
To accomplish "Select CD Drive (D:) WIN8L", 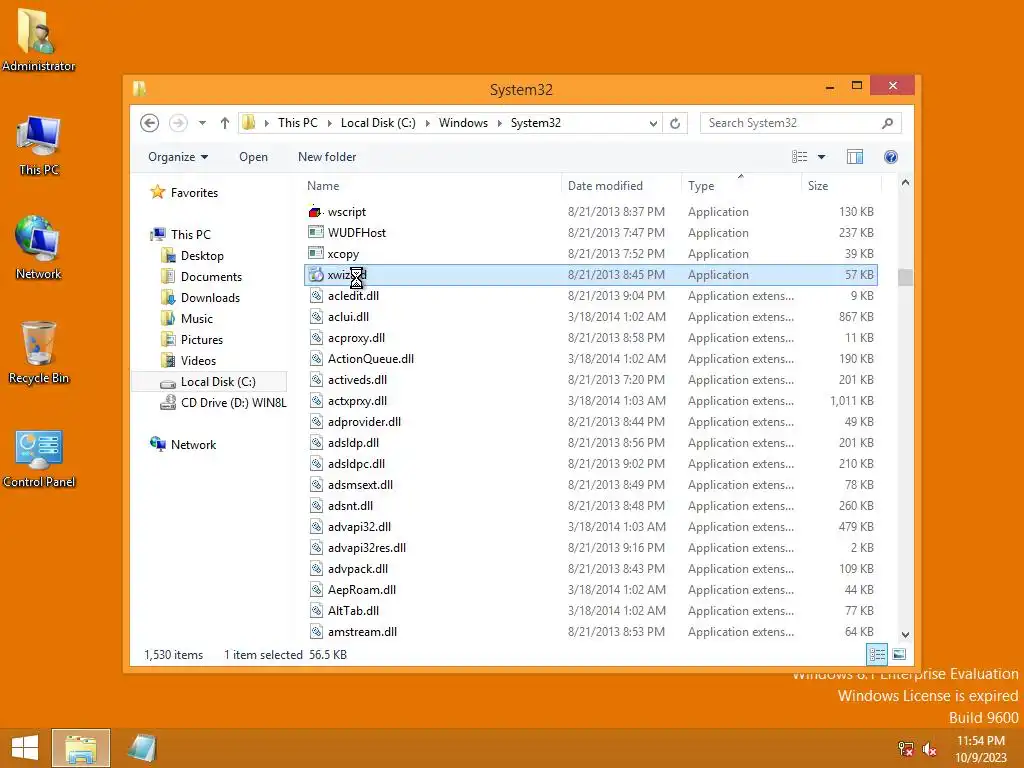I will pos(223,403).
